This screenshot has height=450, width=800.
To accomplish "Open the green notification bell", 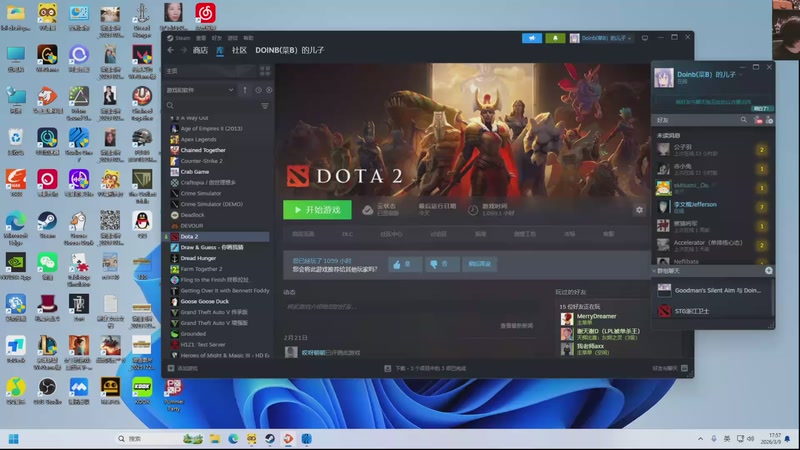I will (x=555, y=38).
